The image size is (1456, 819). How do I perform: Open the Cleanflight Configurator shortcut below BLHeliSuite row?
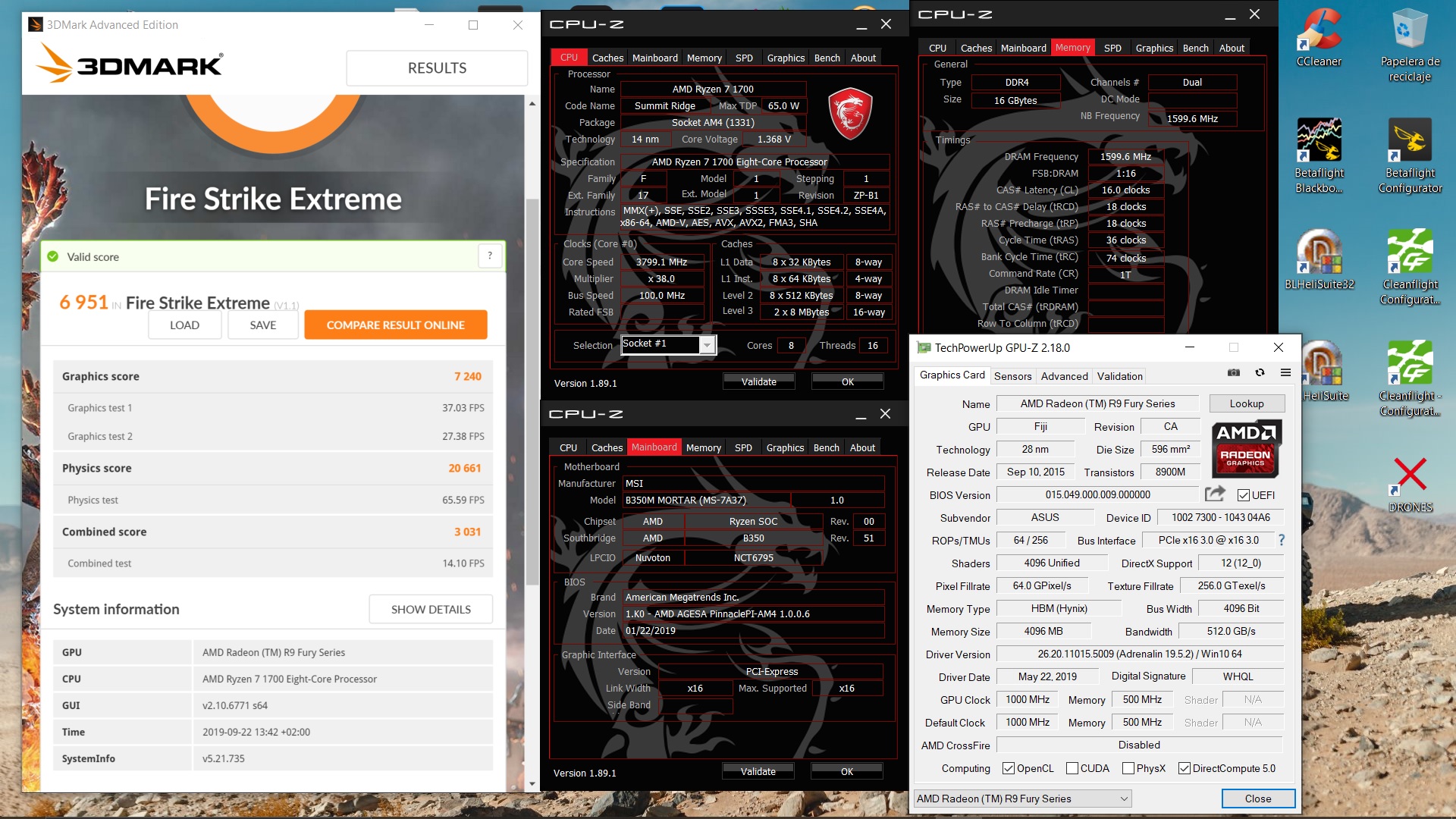1410,378
